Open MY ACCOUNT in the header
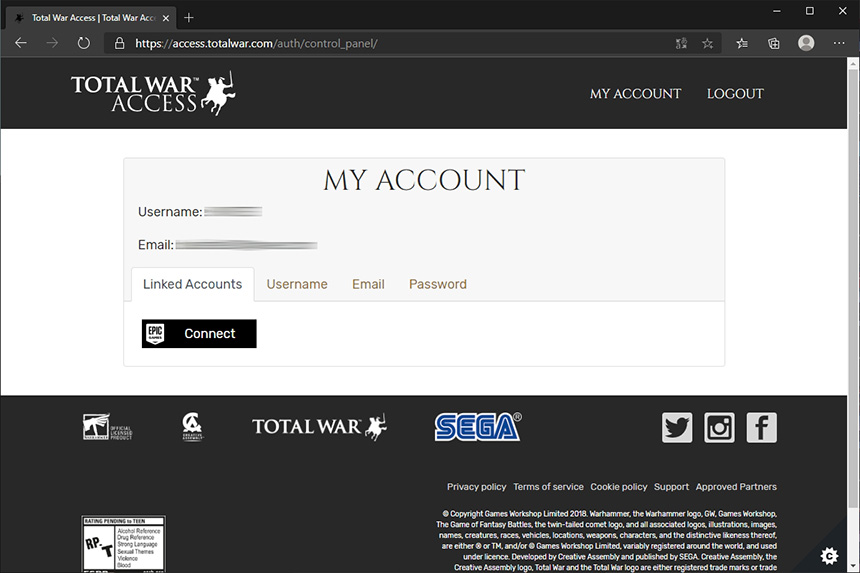860x573 pixels. click(x=635, y=94)
